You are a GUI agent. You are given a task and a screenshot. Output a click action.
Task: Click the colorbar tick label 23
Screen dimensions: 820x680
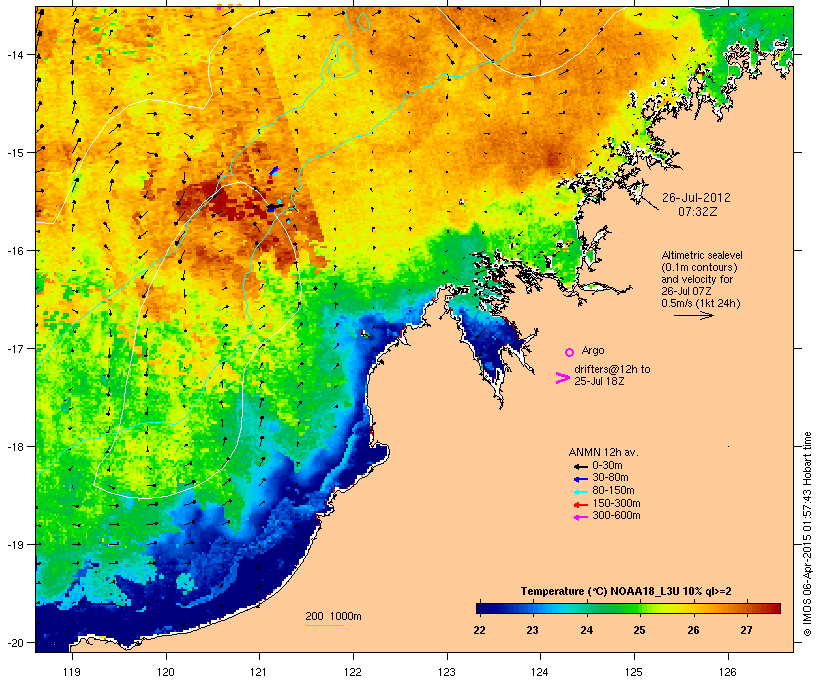(x=532, y=630)
